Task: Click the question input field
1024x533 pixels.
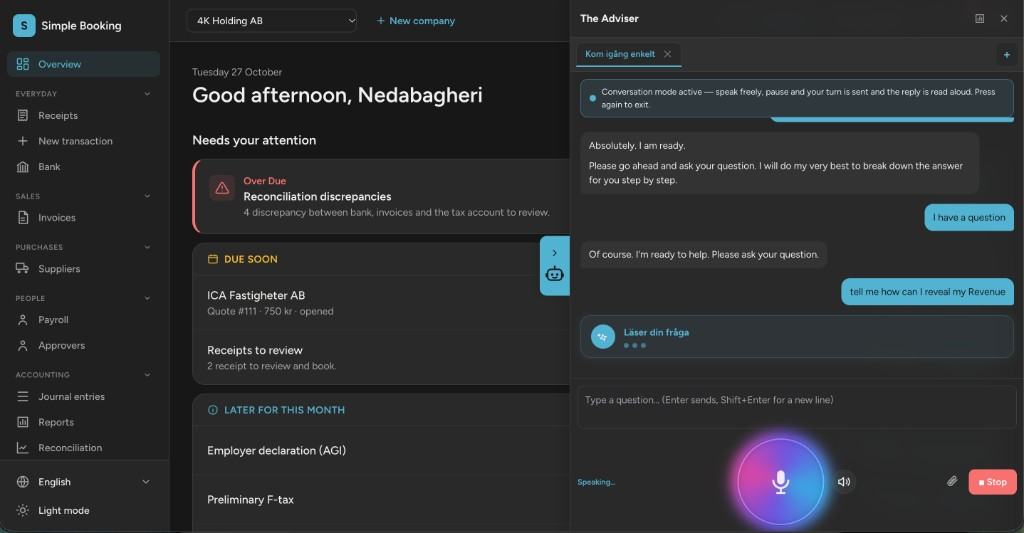Action: (x=796, y=407)
